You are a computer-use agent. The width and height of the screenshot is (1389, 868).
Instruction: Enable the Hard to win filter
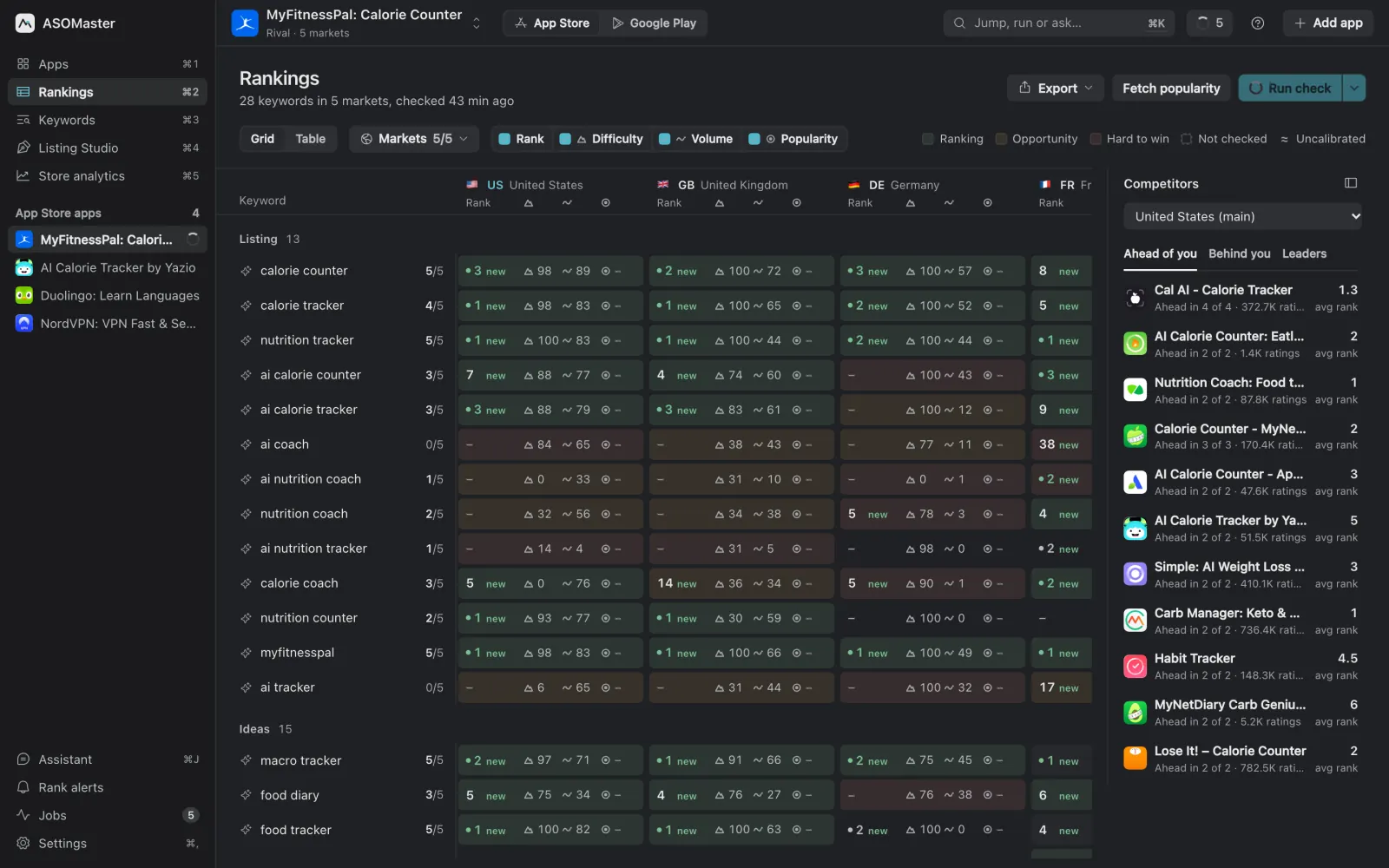[x=1129, y=139]
